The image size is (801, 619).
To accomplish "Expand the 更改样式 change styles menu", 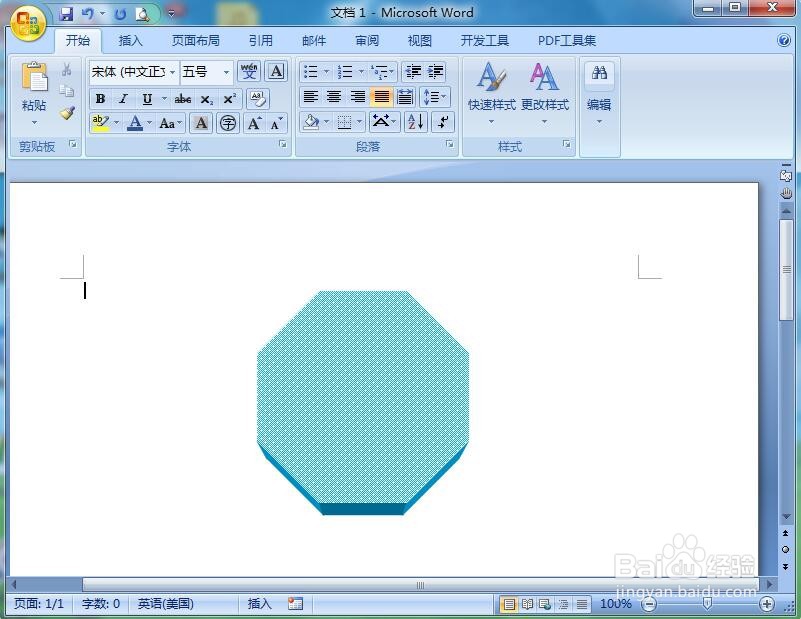I will 545,92.
